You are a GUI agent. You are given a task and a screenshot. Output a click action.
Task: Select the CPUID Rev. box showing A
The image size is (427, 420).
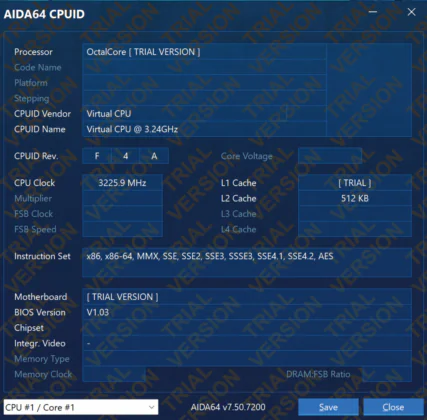tap(154, 156)
